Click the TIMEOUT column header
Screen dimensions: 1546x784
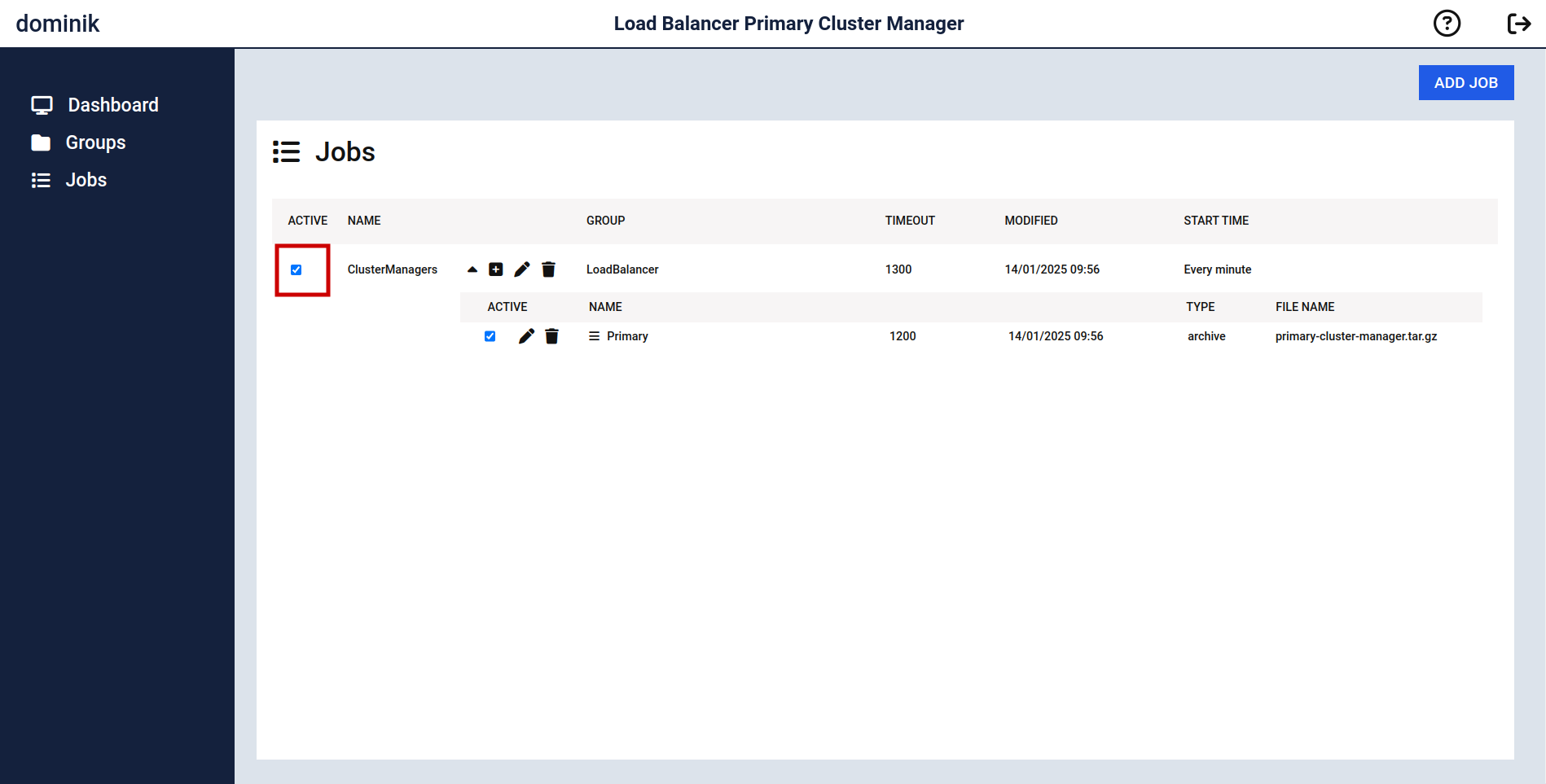tap(910, 221)
